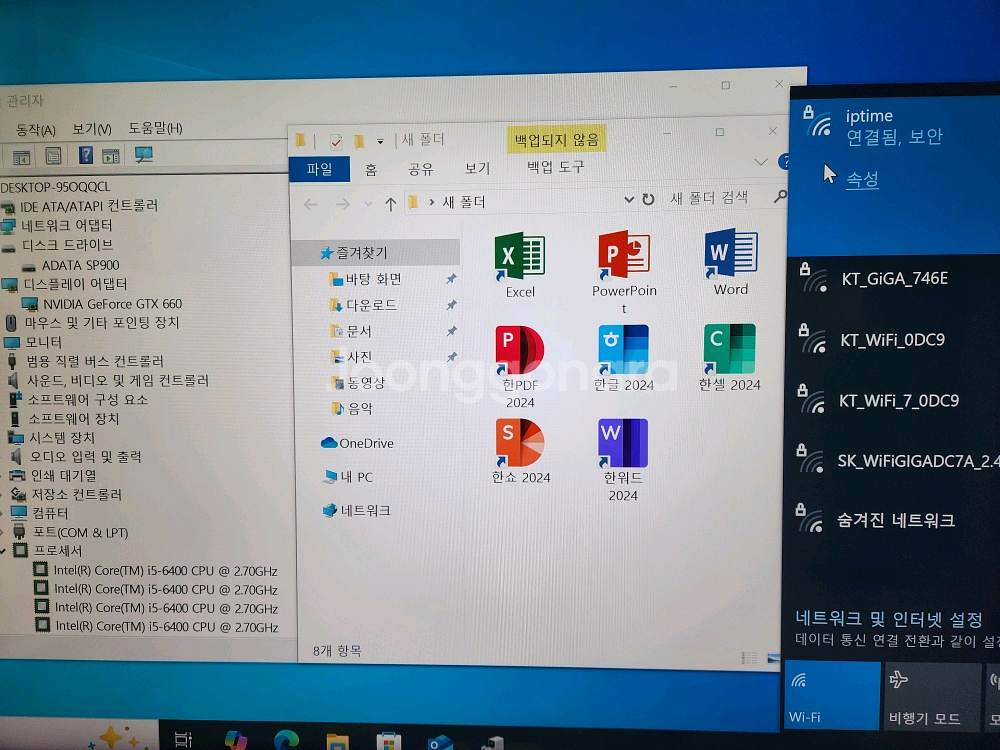Image resolution: width=1000 pixels, height=750 pixels.
Task: Open the Word shortcut icon
Action: click(730, 256)
